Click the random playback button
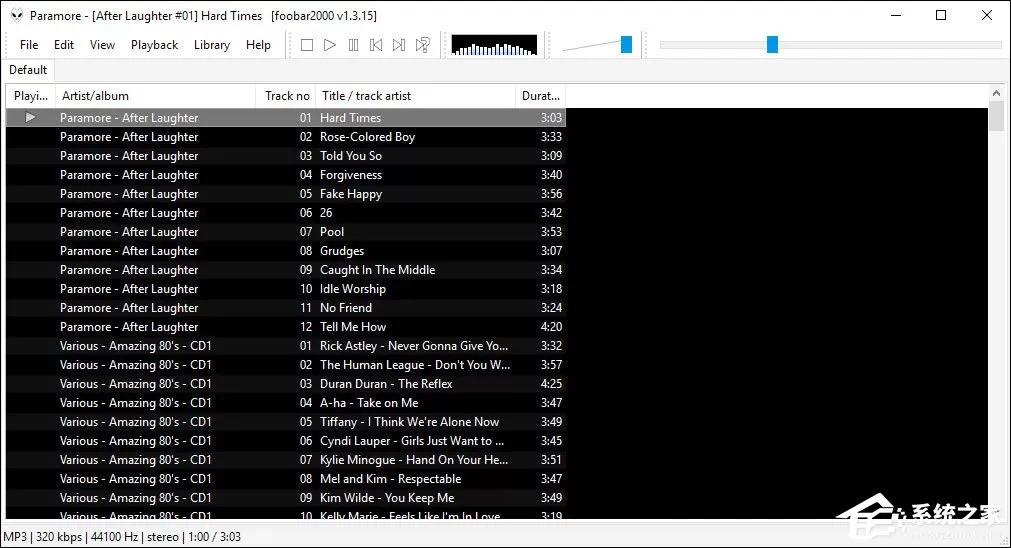 point(422,45)
